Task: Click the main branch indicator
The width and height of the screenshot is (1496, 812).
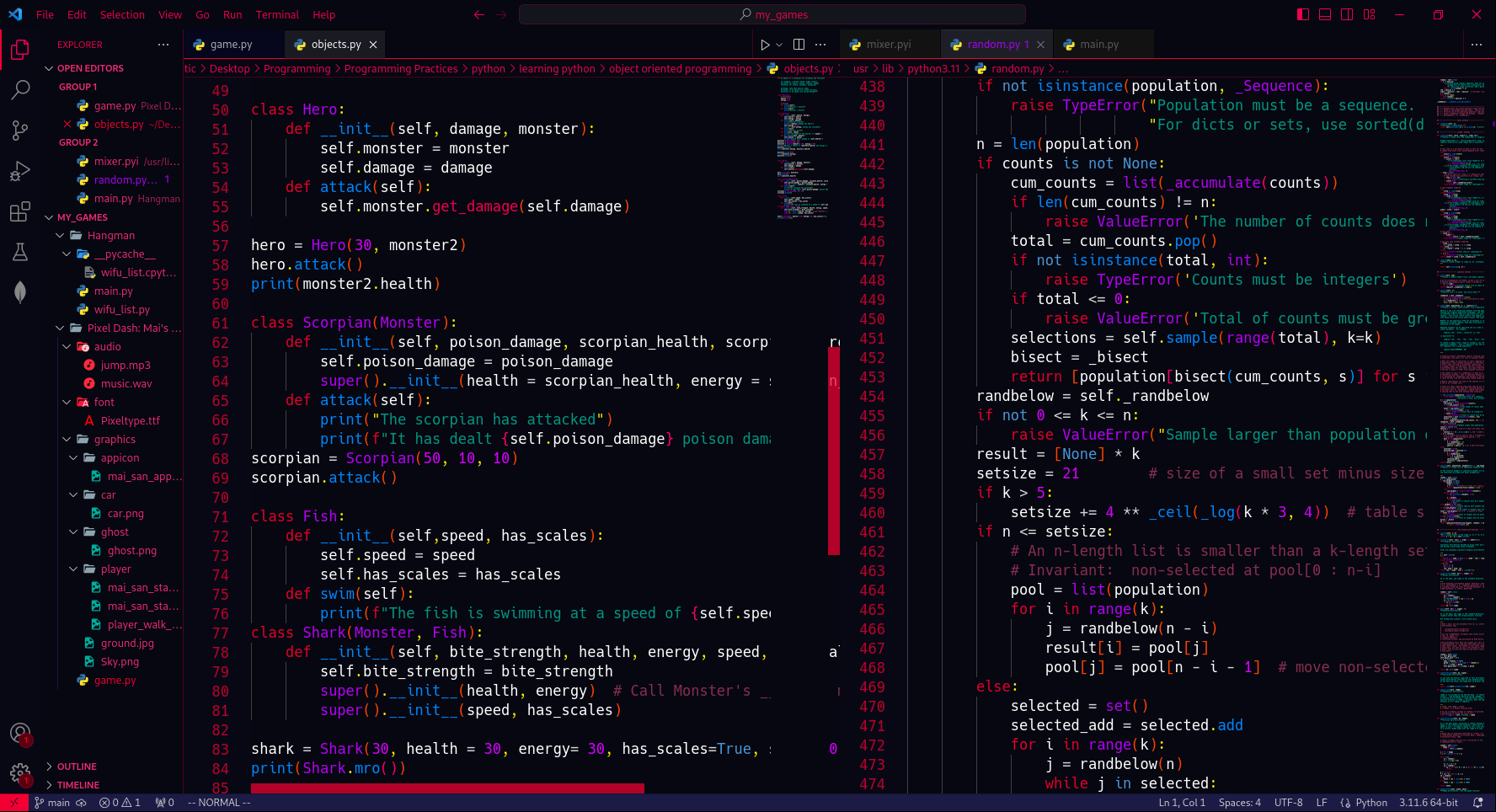Action: pyautogui.click(x=52, y=803)
